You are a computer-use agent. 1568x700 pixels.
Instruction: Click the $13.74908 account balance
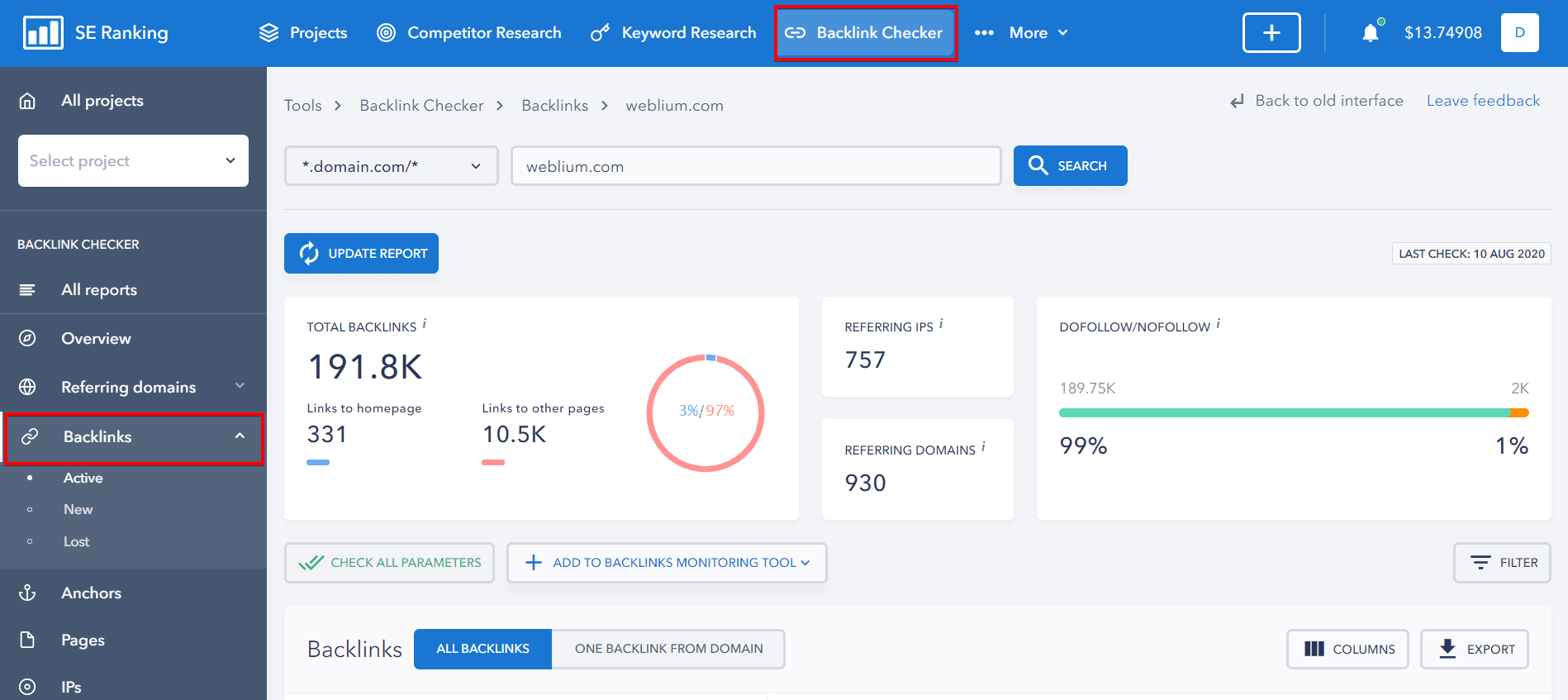tap(1442, 33)
